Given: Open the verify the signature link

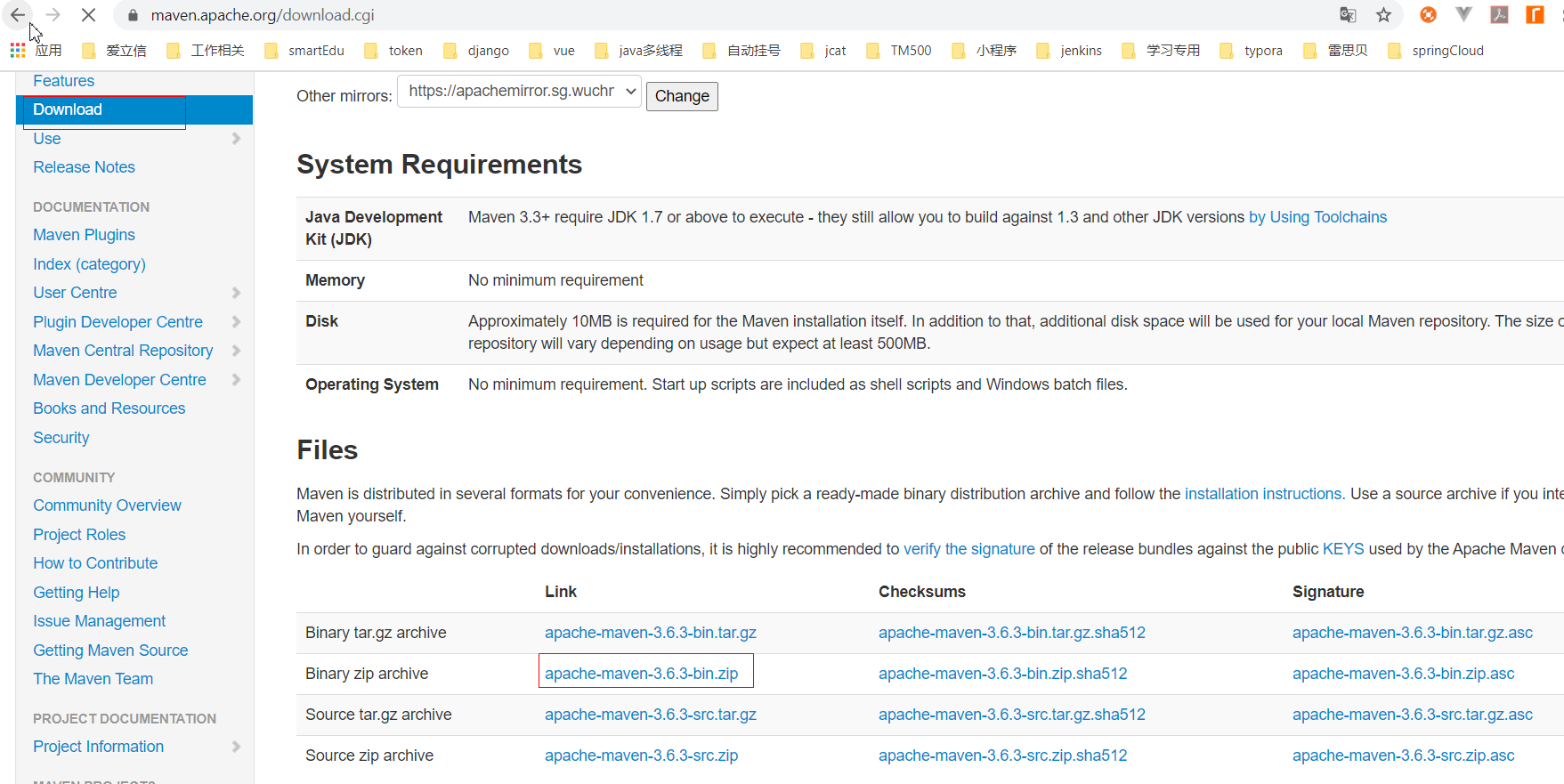Looking at the screenshot, I should tap(969, 549).
